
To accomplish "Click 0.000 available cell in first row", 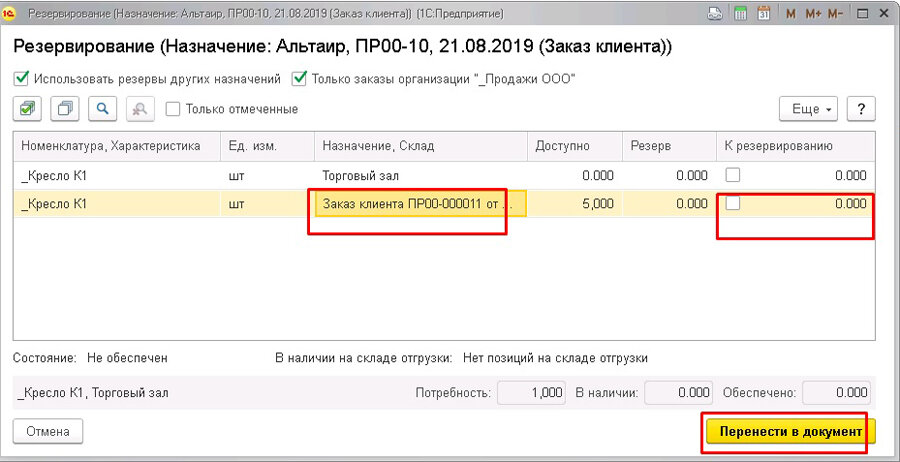I will pos(575,175).
